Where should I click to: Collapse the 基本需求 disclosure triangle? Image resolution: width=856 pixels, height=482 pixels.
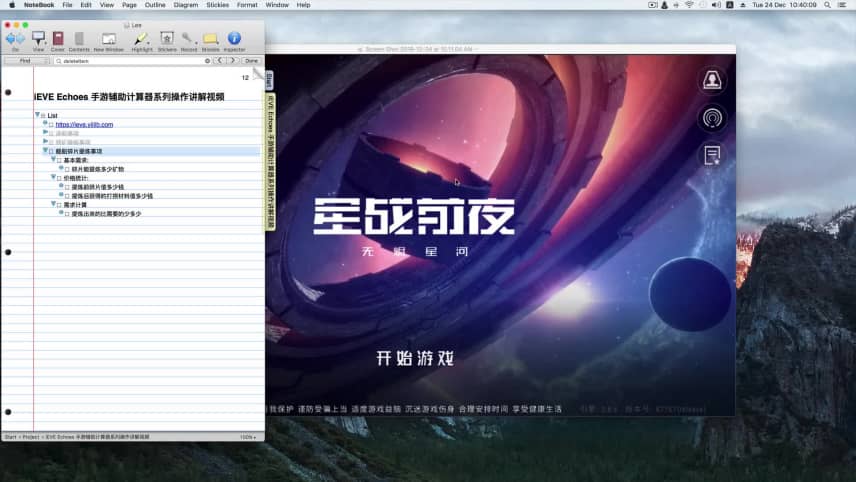[x=54, y=159]
